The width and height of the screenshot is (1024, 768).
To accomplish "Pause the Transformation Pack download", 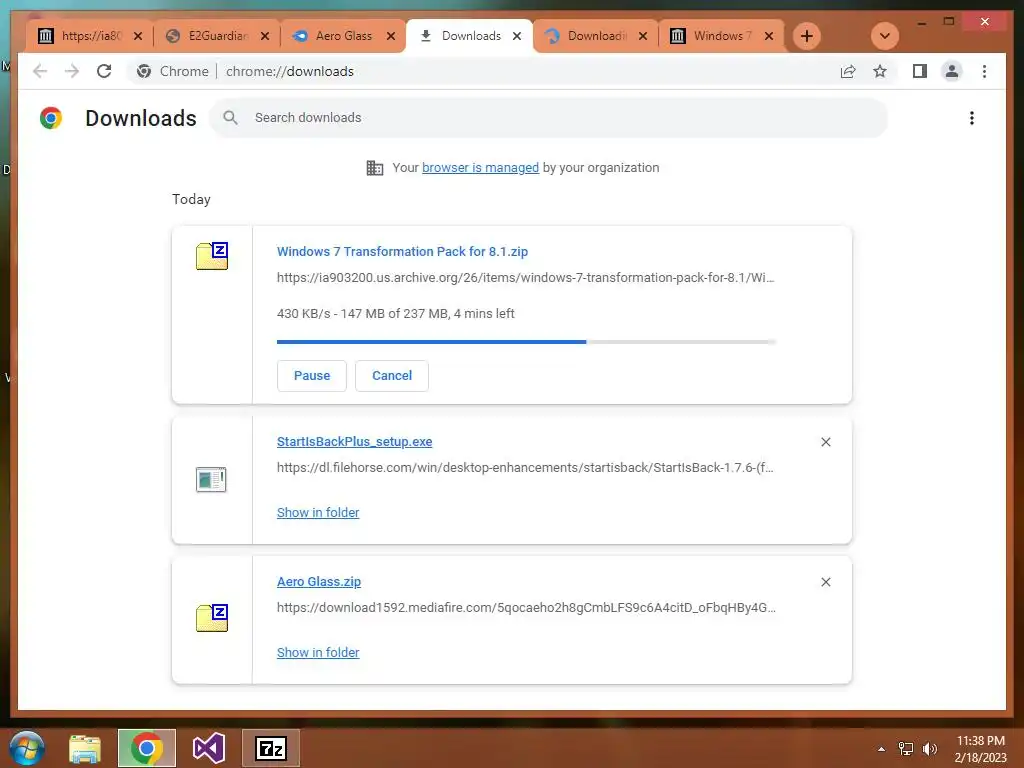I will [312, 376].
